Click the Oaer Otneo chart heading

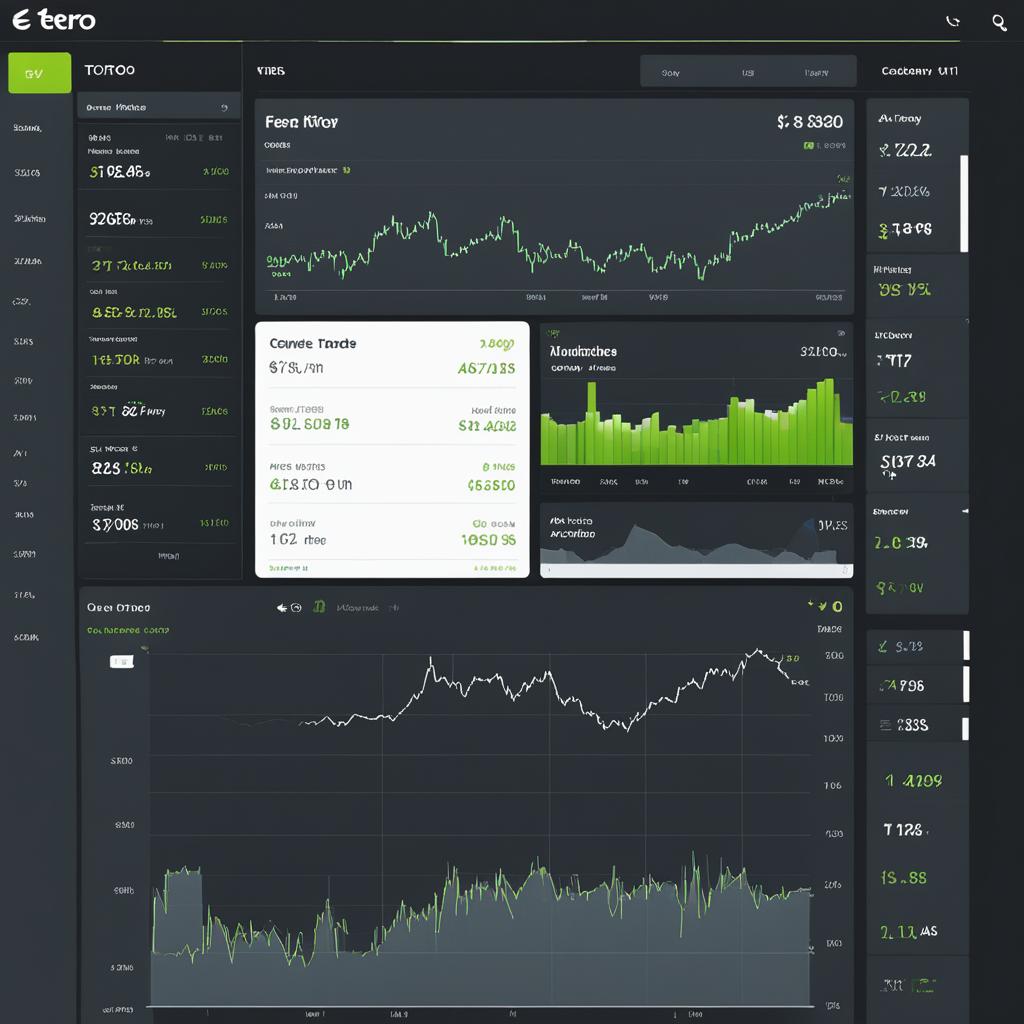(x=118, y=607)
